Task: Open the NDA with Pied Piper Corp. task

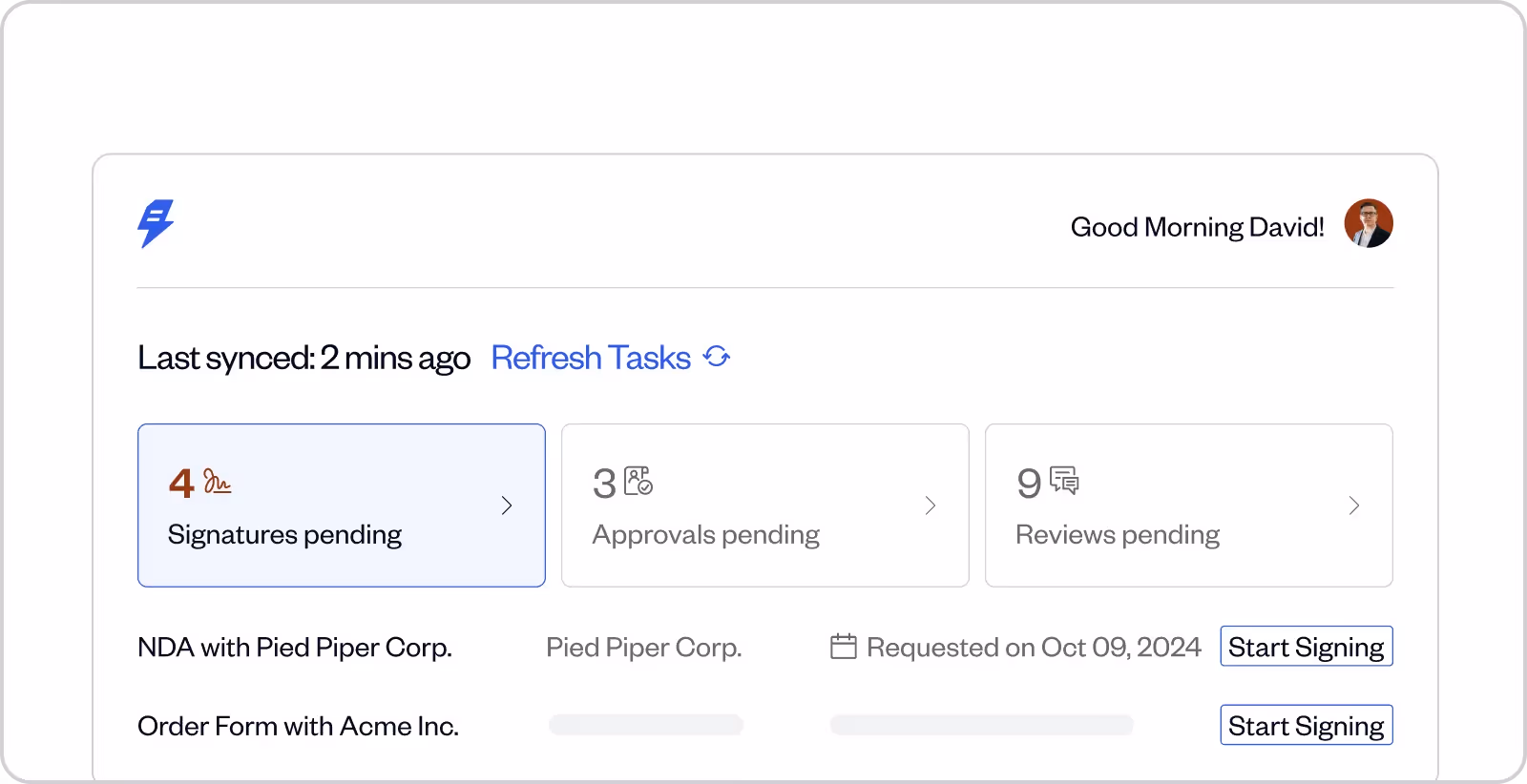Action: [x=295, y=647]
